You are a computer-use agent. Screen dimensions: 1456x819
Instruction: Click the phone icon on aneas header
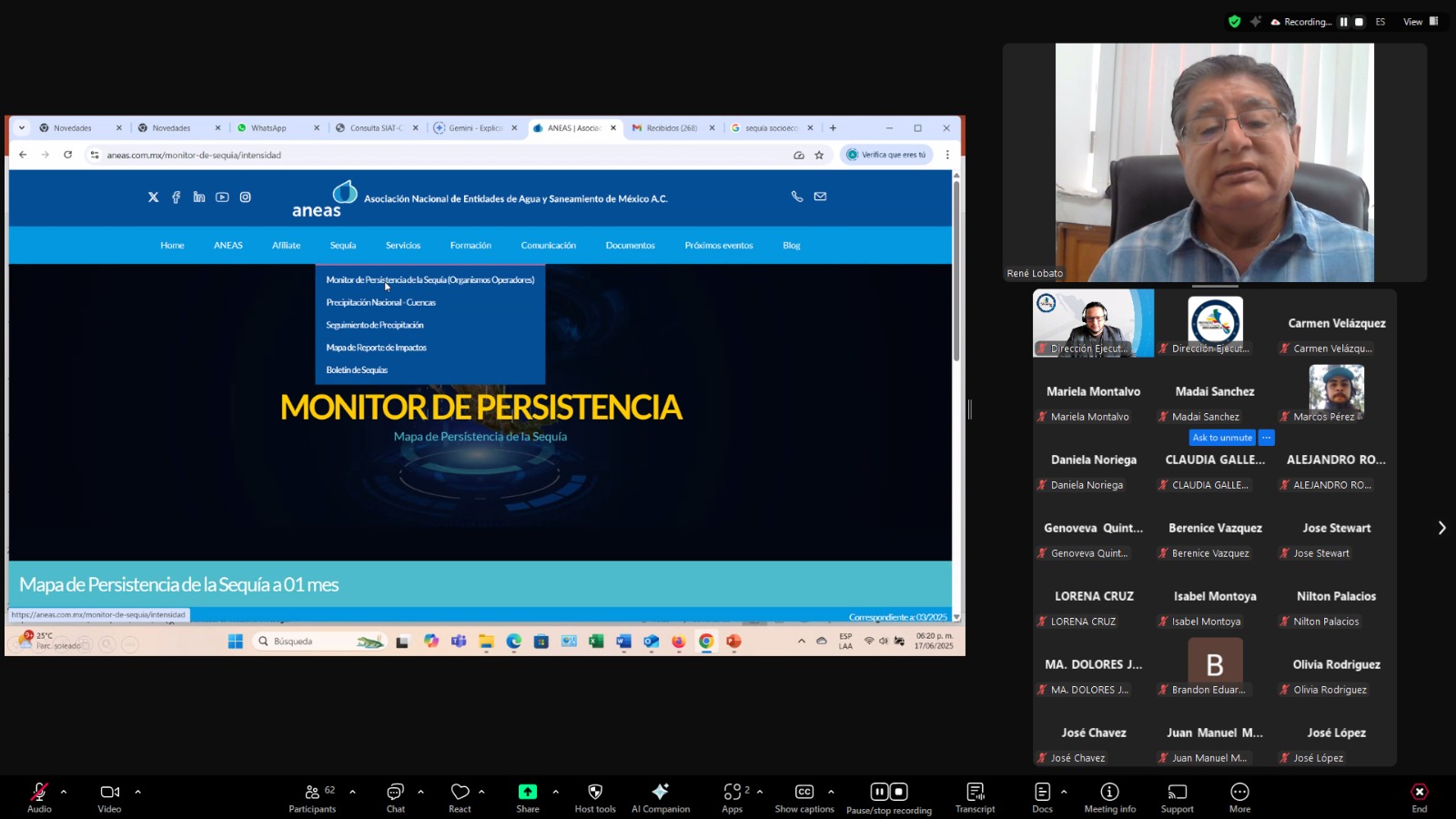coord(797,197)
